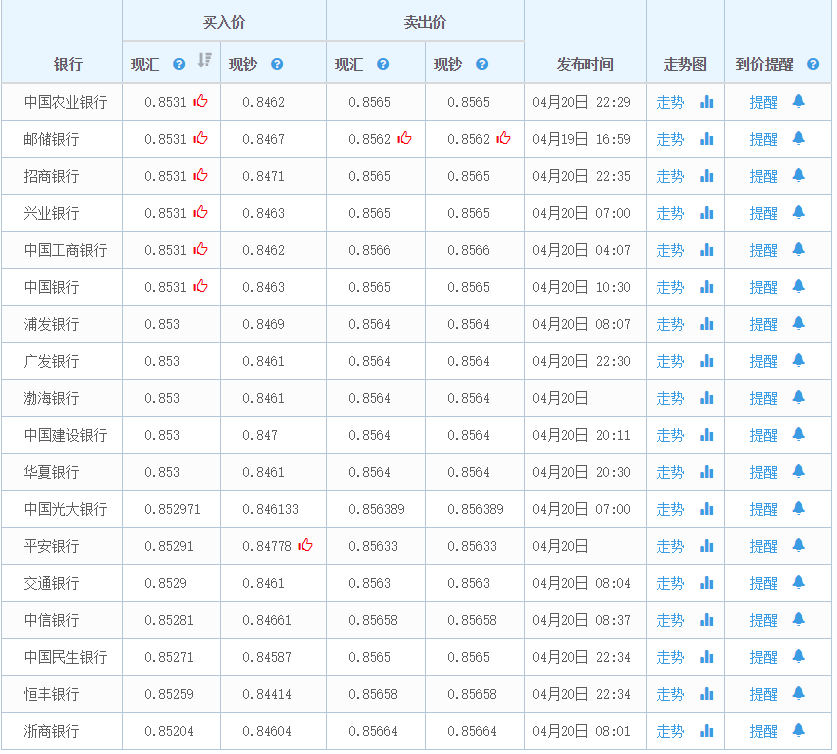
Task: Open trend chart icon for 中国农业银行
Action: pos(707,101)
